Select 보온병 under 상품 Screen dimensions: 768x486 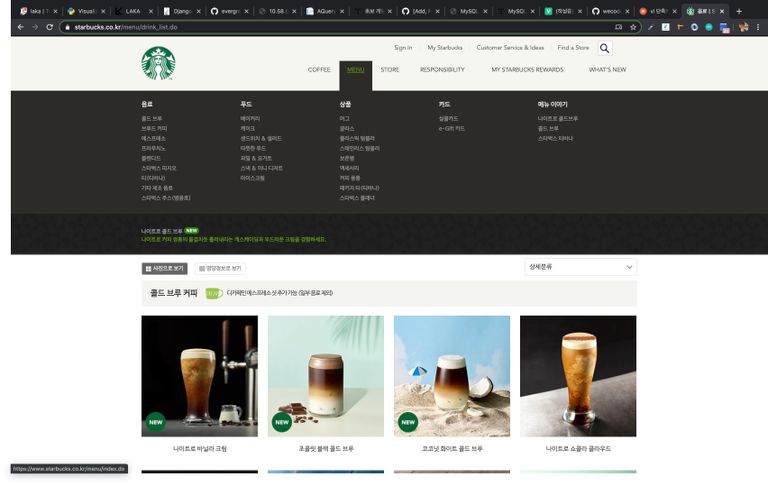pyautogui.click(x=347, y=158)
